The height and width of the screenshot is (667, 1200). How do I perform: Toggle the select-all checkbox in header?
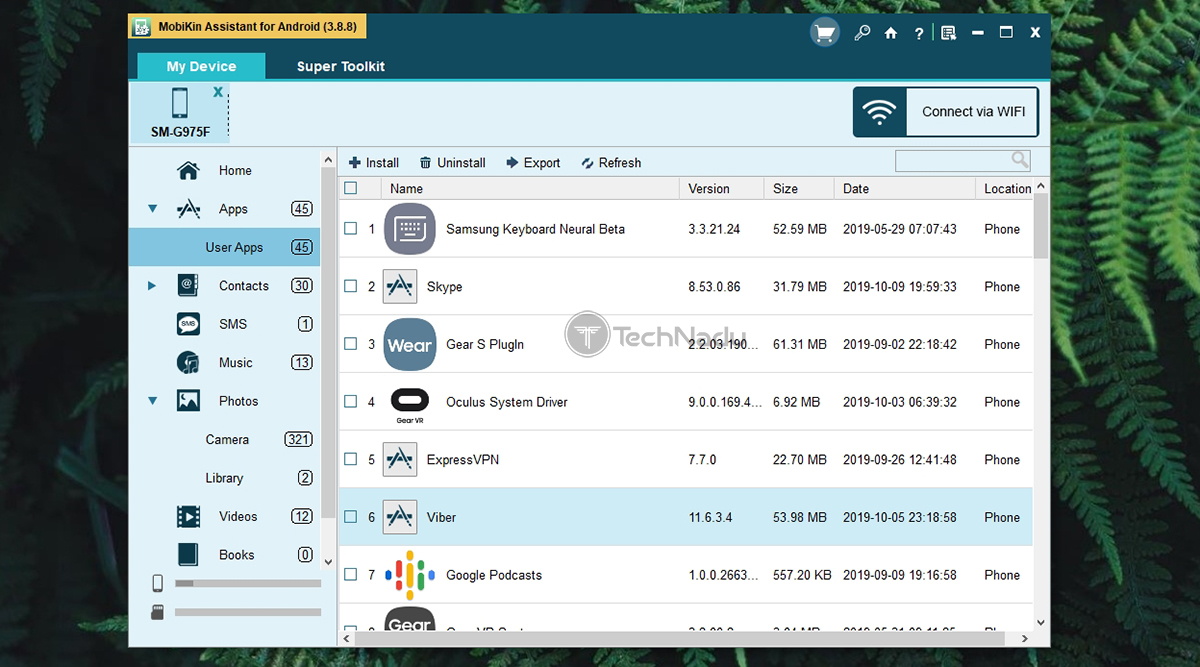350,188
